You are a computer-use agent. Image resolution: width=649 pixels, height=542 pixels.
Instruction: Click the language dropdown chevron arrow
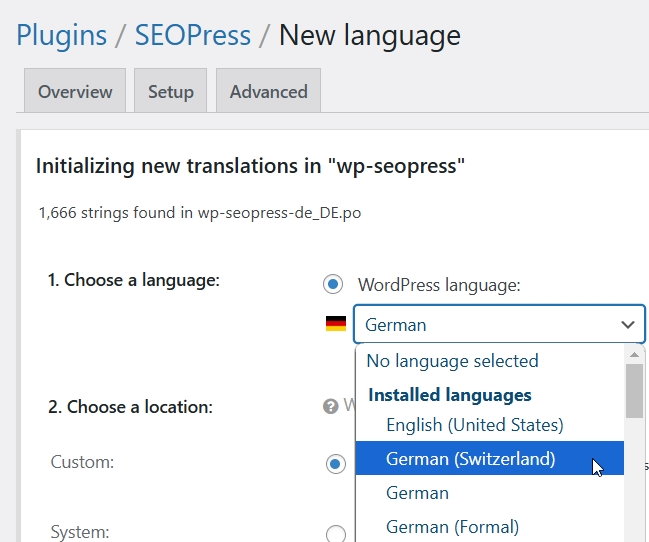(627, 325)
